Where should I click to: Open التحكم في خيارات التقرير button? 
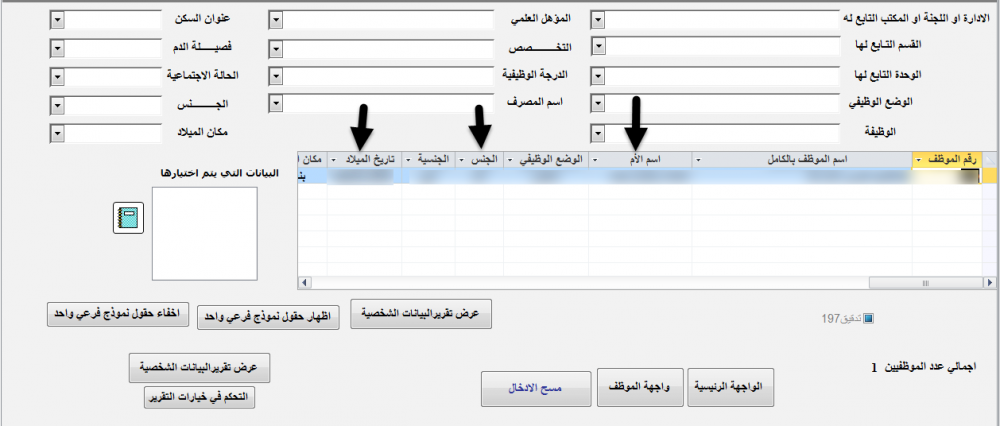(x=200, y=397)
